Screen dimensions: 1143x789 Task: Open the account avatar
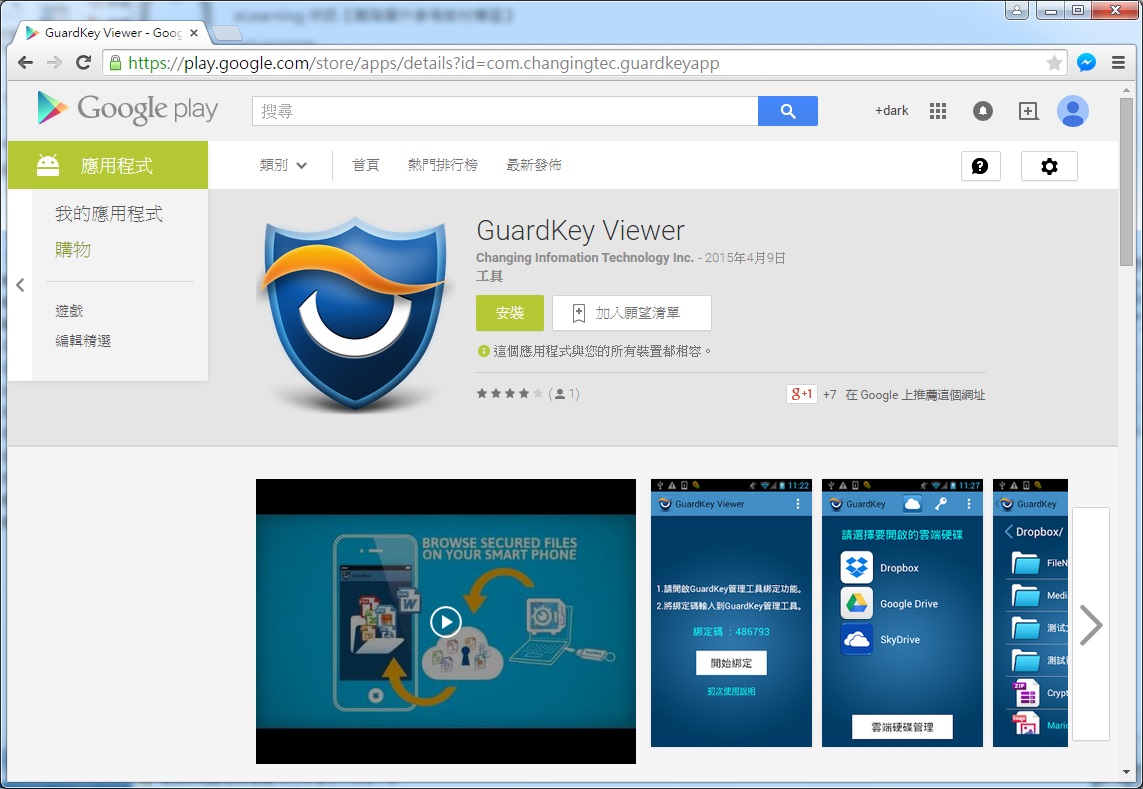[x=1072, y=111]
